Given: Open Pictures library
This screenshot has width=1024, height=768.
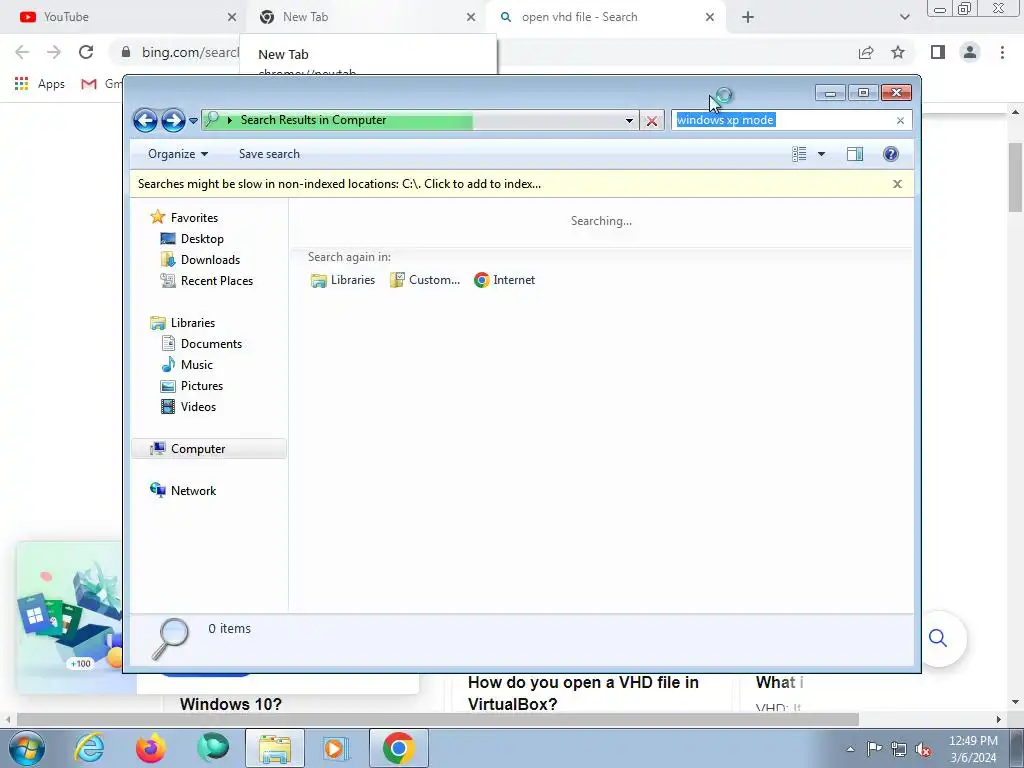Looking at the screenshot, I should pyautogui.click(x=192, y=386).
